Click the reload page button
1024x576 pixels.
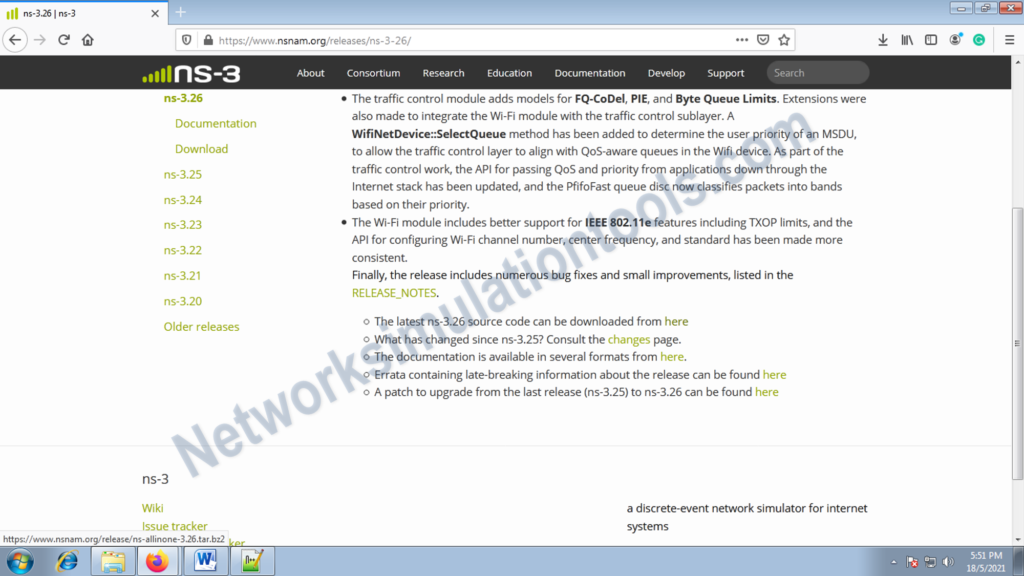63,39
